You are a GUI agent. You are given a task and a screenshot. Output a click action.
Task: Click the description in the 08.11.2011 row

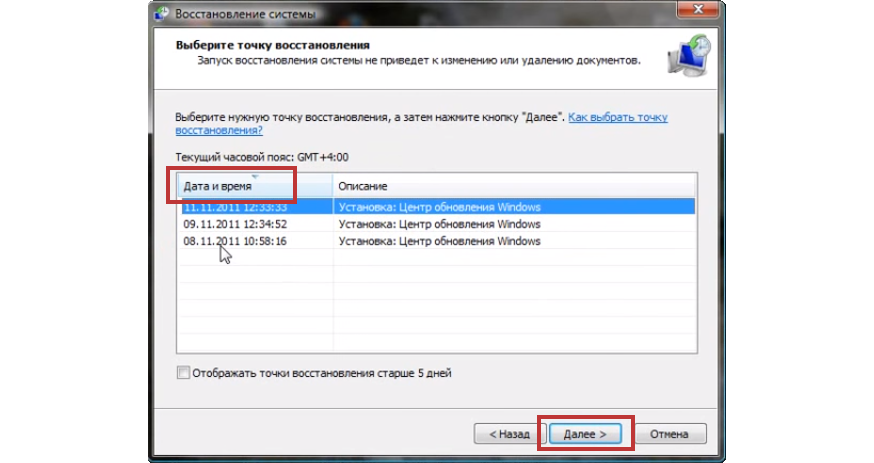pos(439,241)
